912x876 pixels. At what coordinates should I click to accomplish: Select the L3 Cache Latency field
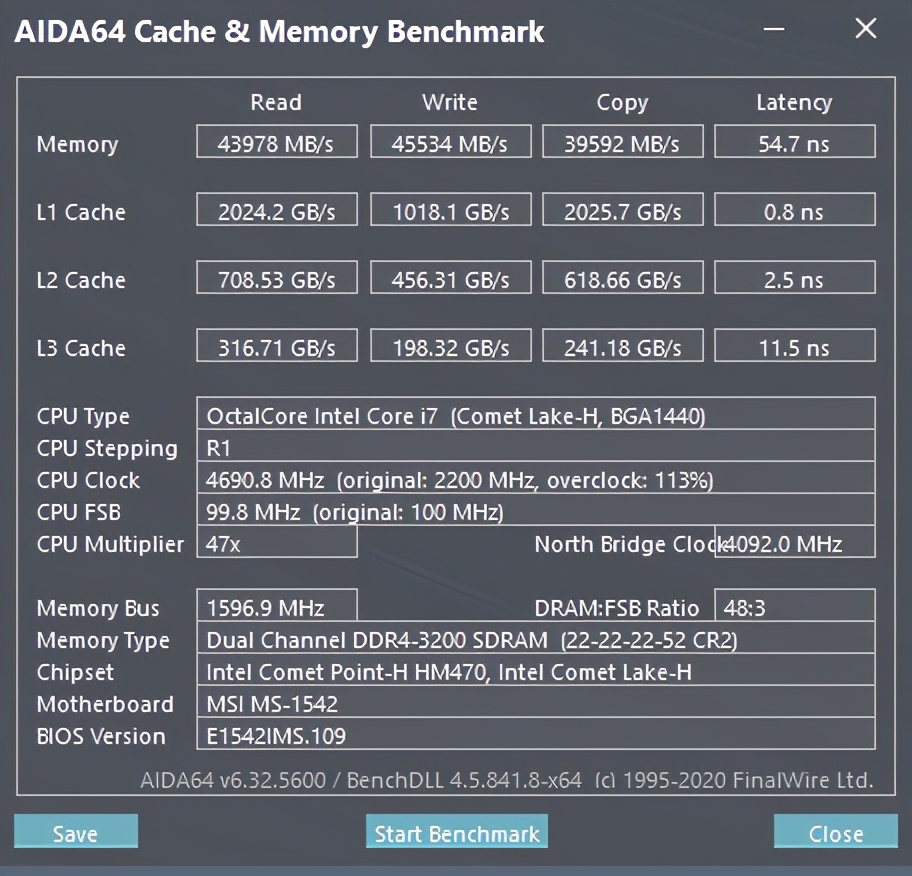coord(794,347)
